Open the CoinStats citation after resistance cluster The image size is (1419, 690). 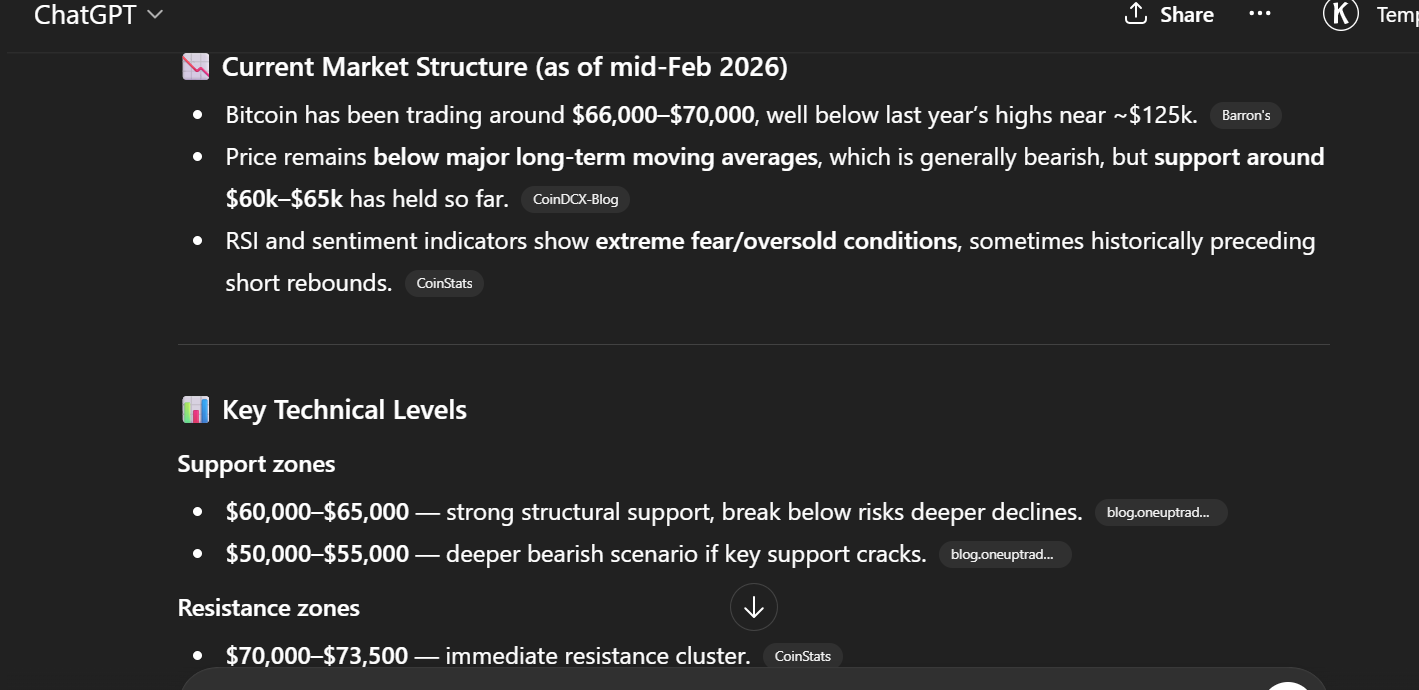pyautogui.click(x=803, y=656)
